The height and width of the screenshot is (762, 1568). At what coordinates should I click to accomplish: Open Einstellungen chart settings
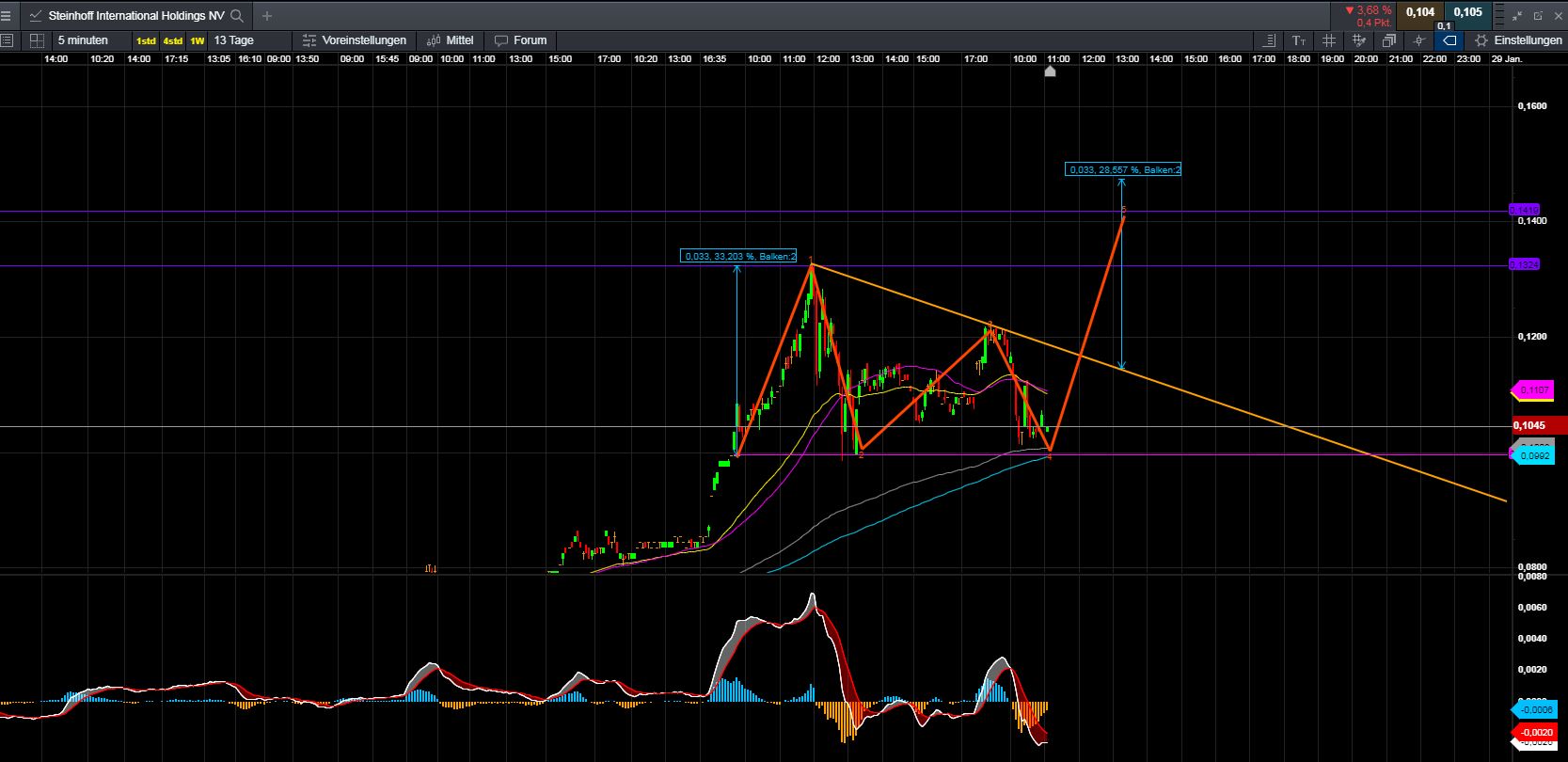(x=1519, y=40)
